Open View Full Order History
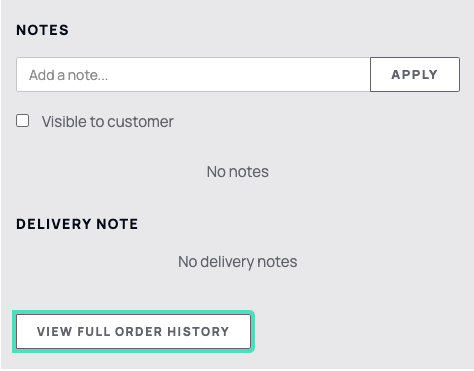474x371 pixels. 133,332
